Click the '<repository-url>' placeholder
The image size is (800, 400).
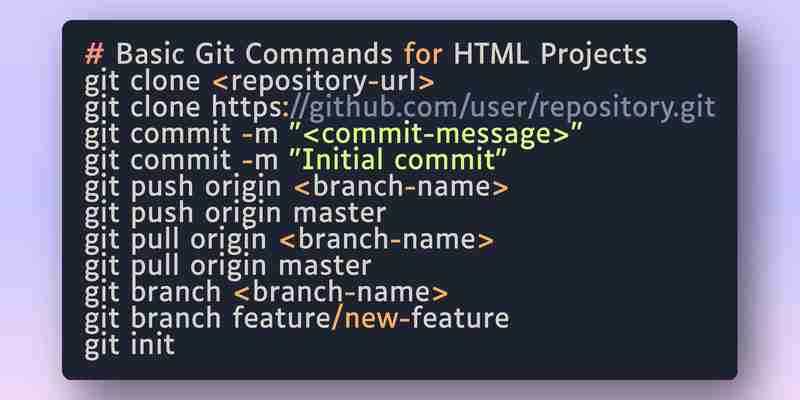pyautogui.click(x=323, y=82)
